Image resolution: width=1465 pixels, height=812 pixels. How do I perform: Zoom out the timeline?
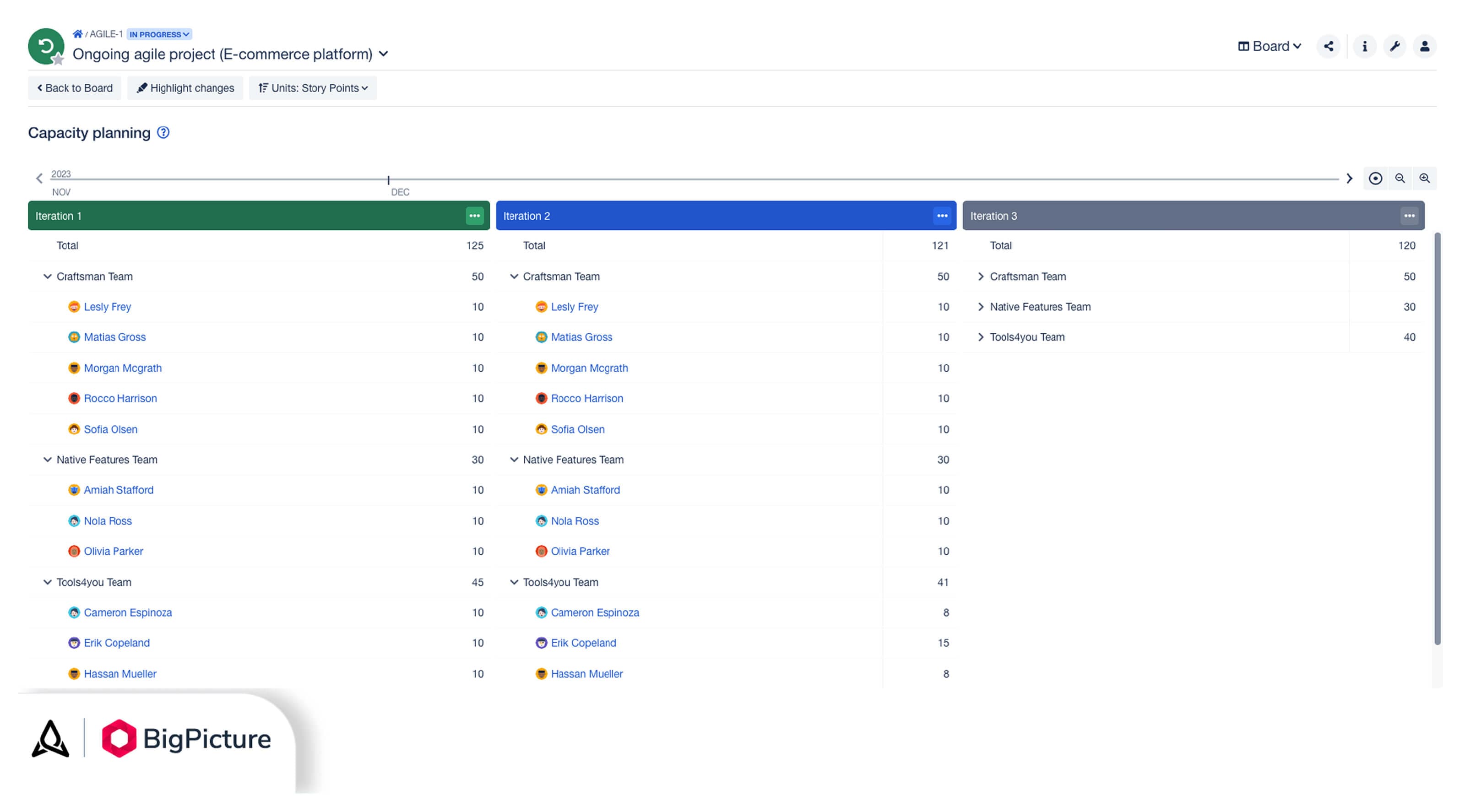pos(1400,179)
